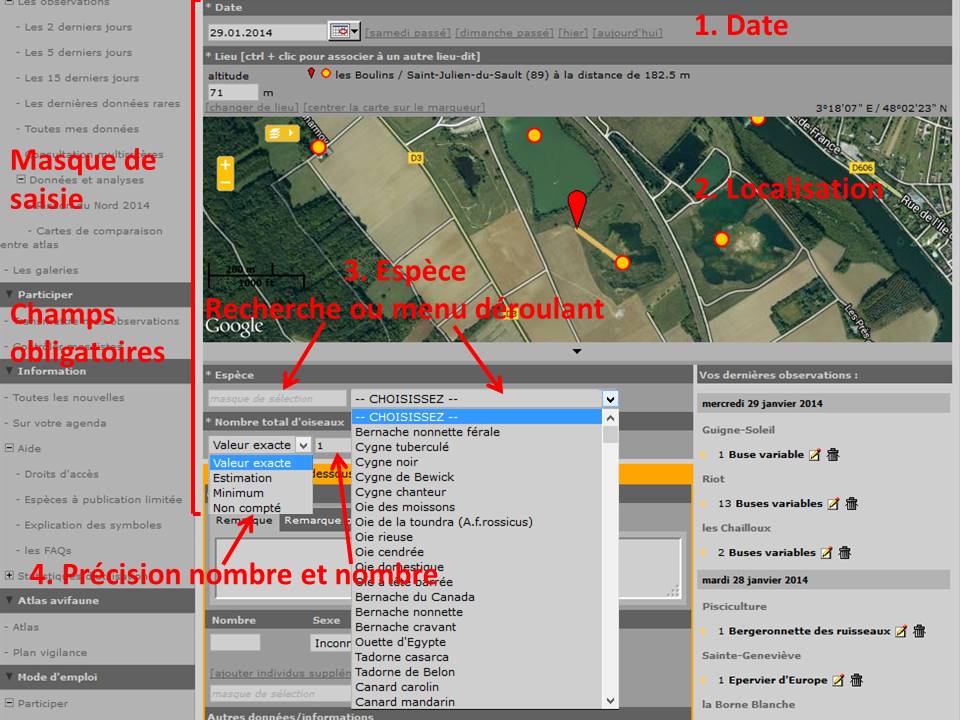Collapse the Aide section in sidebar
The width and height of the screenshot is (960, 720).
pos(9,448)
